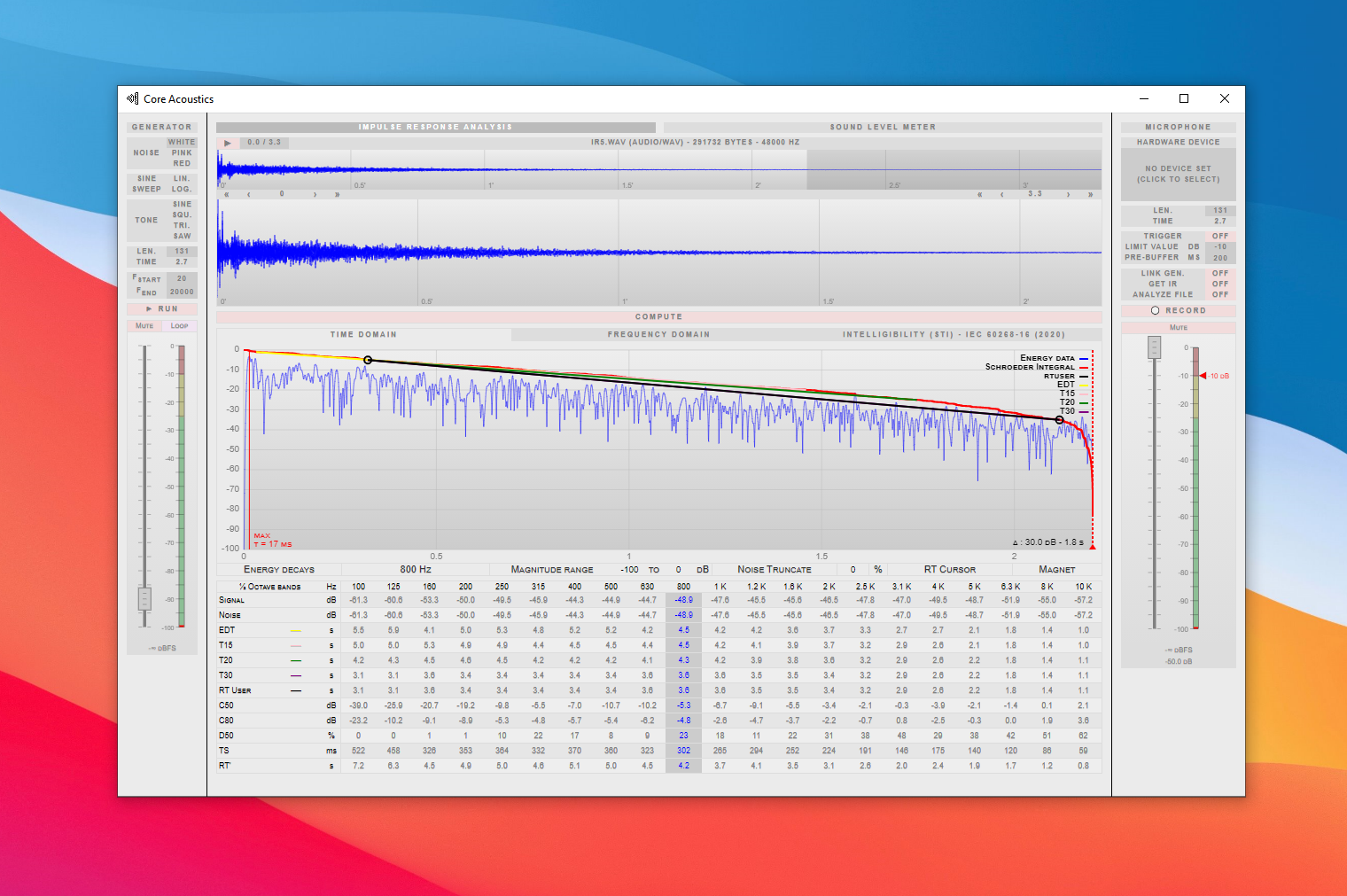Click the red triangle marker at graph end
Viewport: 1347px width, 896px height.
point(1093,547)
